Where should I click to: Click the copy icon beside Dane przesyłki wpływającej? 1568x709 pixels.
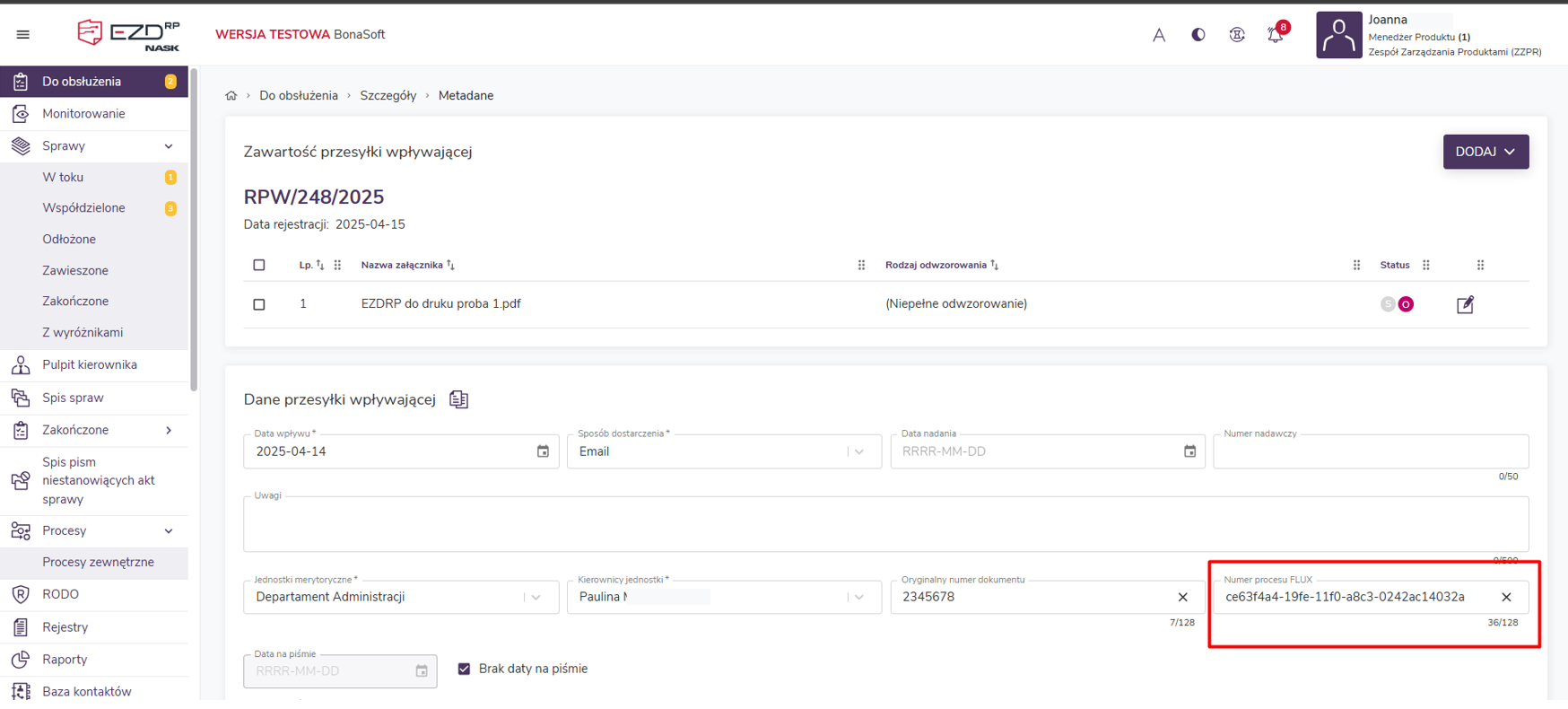459,399
